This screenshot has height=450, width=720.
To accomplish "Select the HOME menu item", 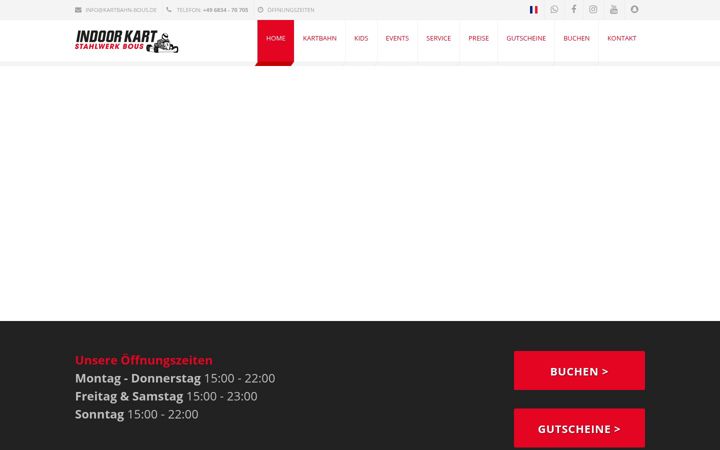I will coord(276,39).
